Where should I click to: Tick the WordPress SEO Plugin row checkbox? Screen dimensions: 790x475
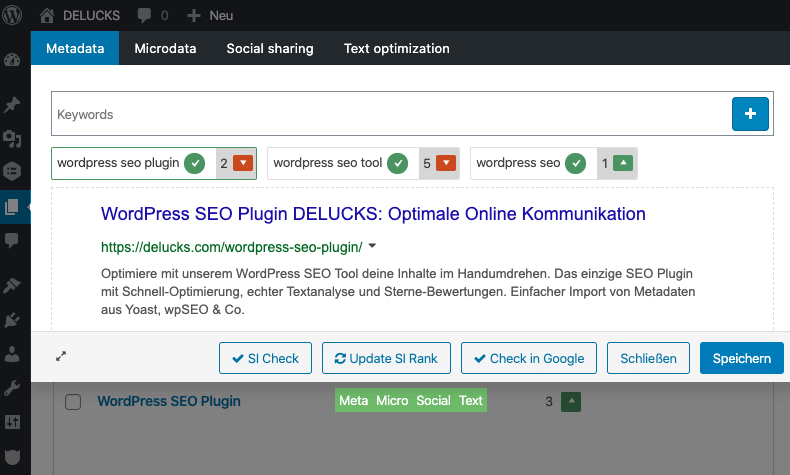coord(73,402)
